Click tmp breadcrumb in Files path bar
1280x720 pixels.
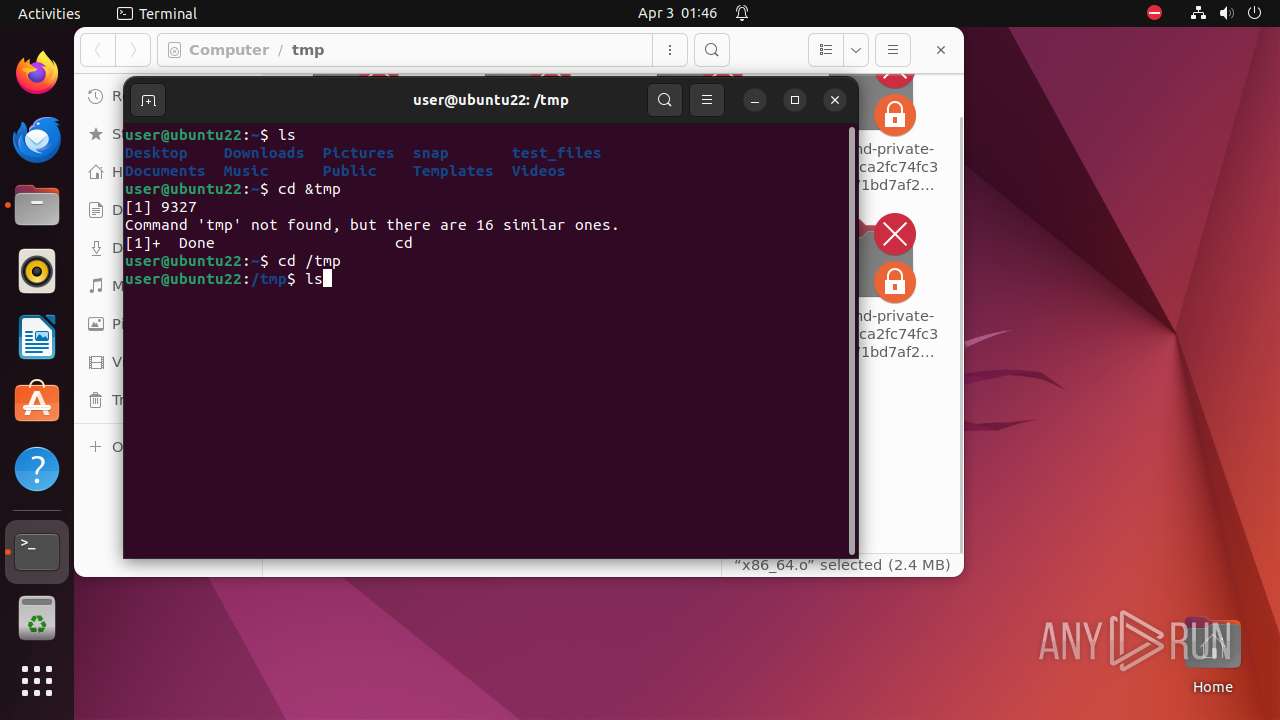click(x=308, y=50)
